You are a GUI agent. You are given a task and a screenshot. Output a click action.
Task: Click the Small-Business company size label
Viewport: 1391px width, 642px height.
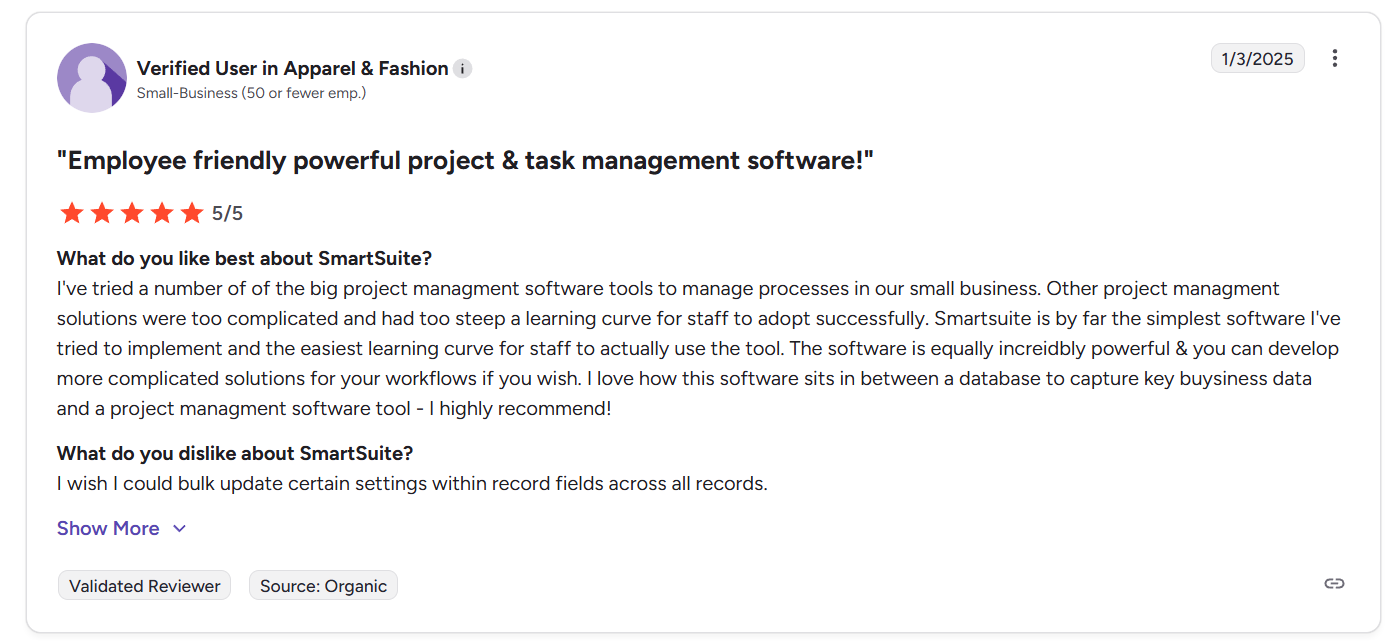pyautogui.click(x=251, y=93)
